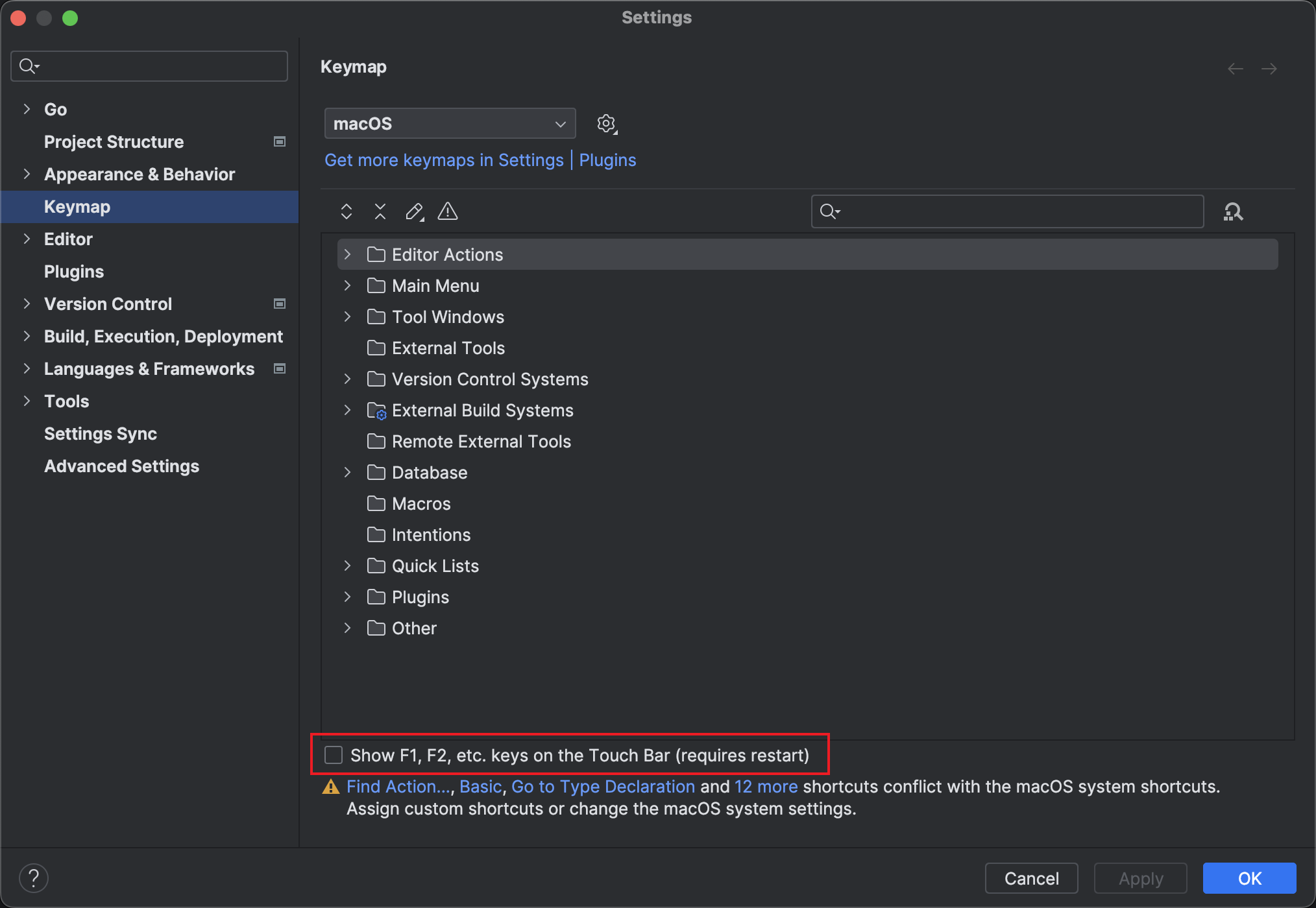Open the macOS keymap dropdown

[450, 124]
